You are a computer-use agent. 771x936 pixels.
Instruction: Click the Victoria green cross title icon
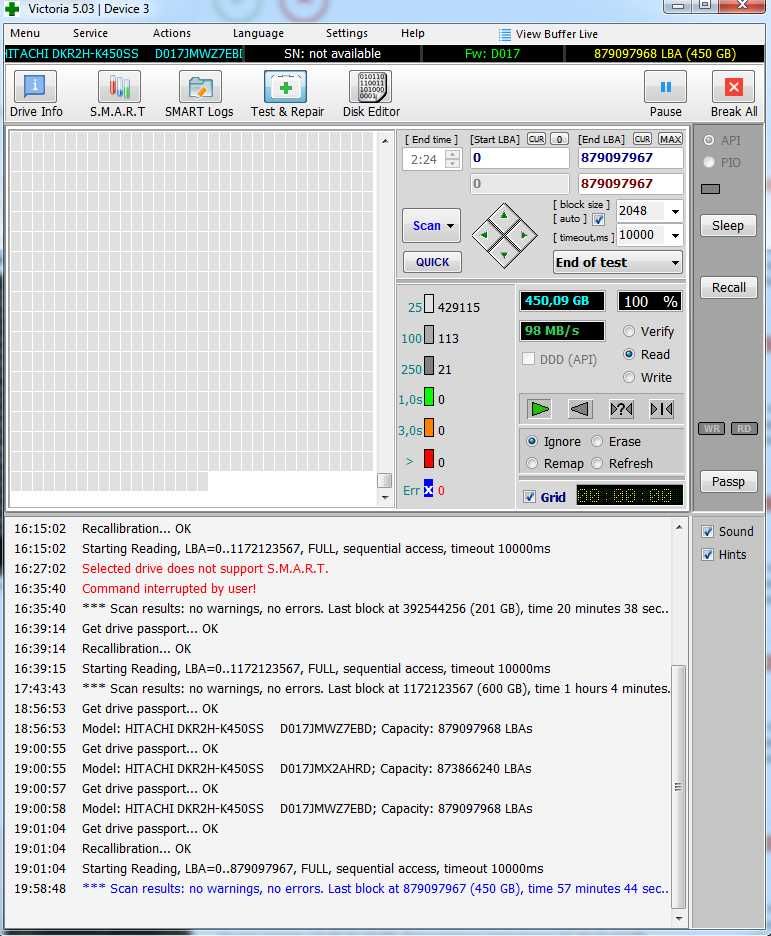click(11, 9)
